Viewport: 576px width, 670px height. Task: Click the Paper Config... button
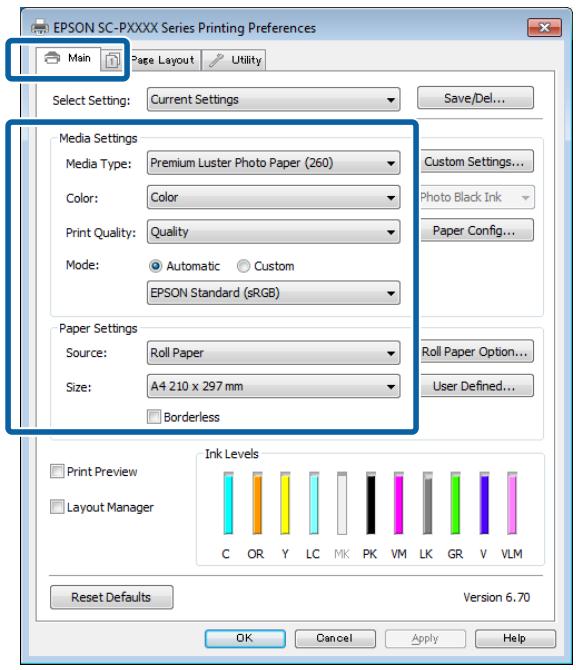477,231
